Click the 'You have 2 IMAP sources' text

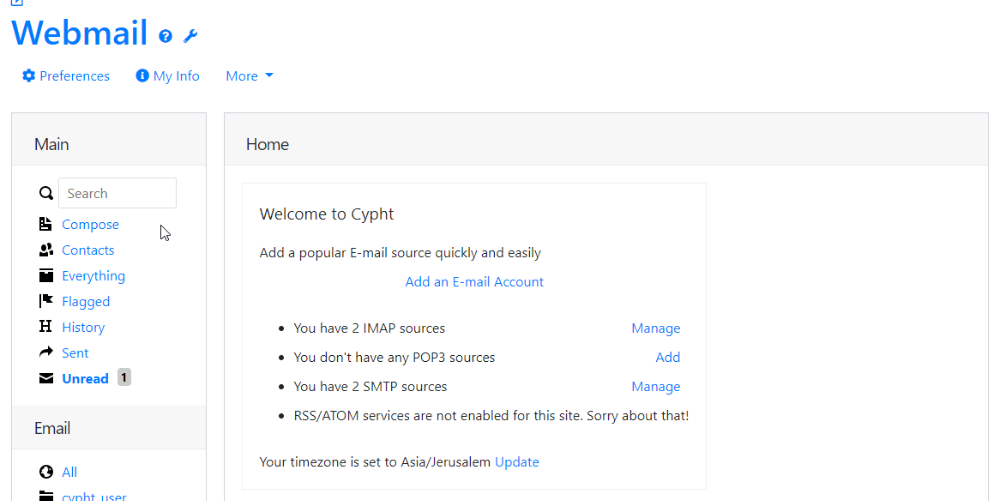[369, 328]
